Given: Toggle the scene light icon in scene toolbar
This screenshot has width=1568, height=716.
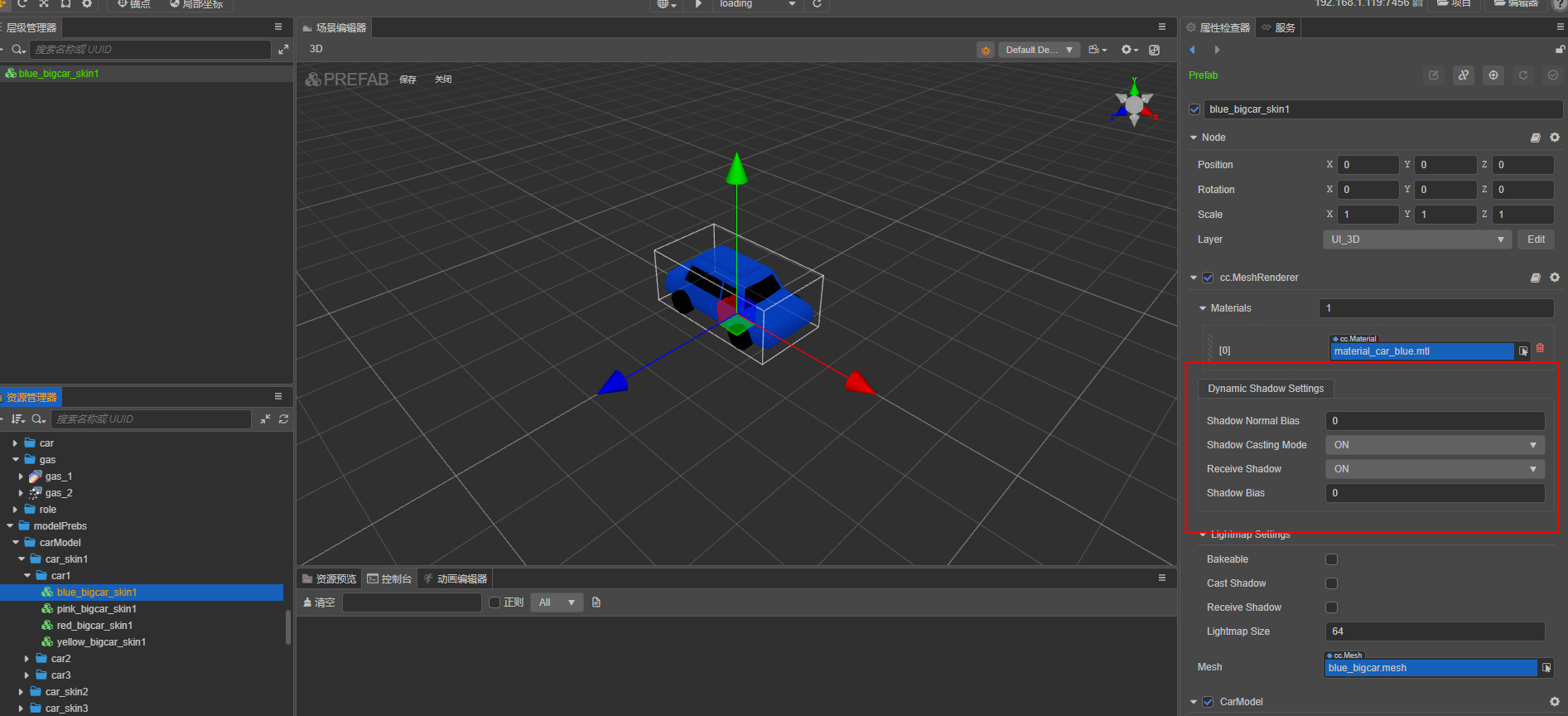Looking at the screenshot, I should [986, 51].
